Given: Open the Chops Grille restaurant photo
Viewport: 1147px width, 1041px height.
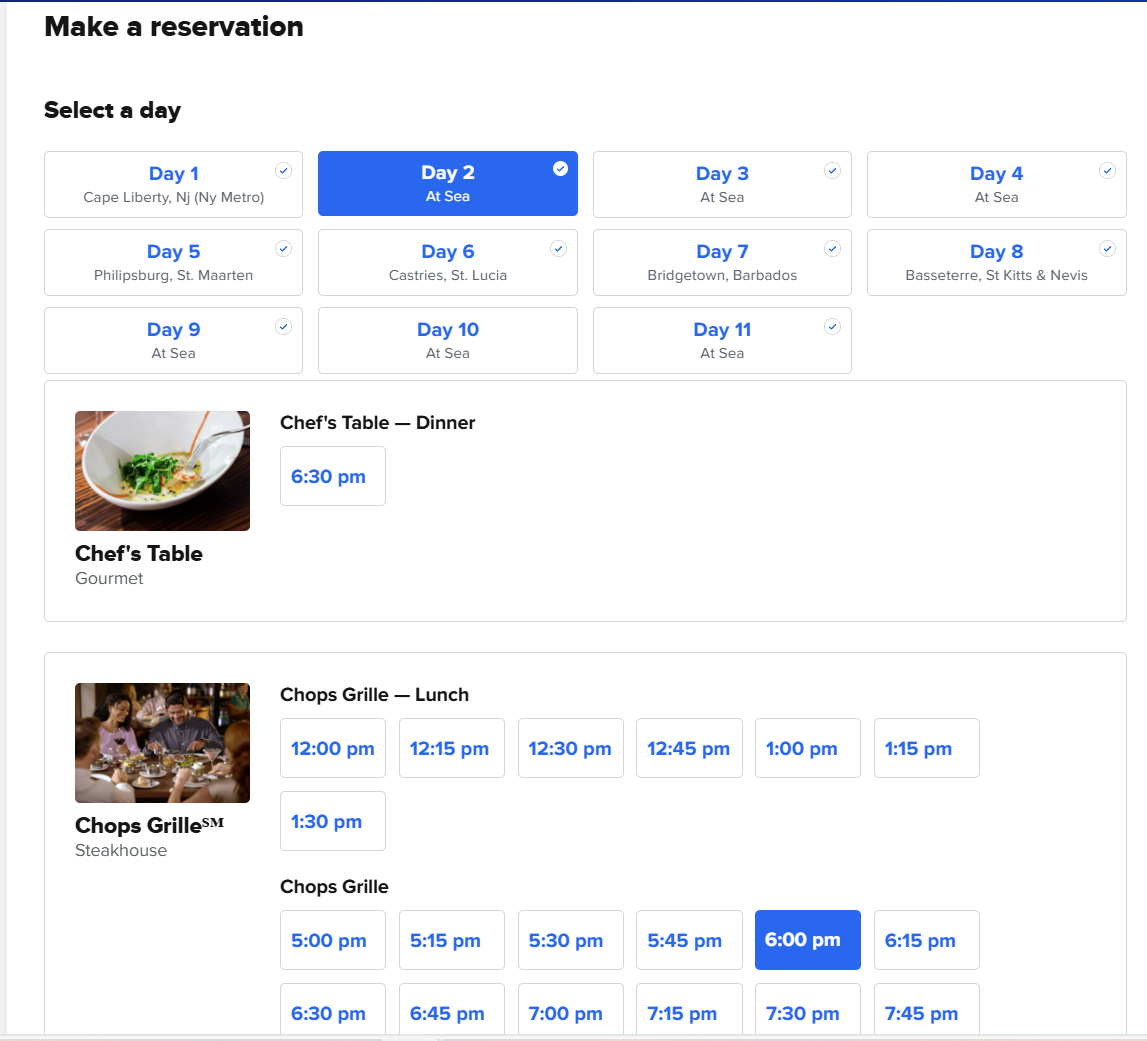Looking at the screenshot, I should click(162, 743).
